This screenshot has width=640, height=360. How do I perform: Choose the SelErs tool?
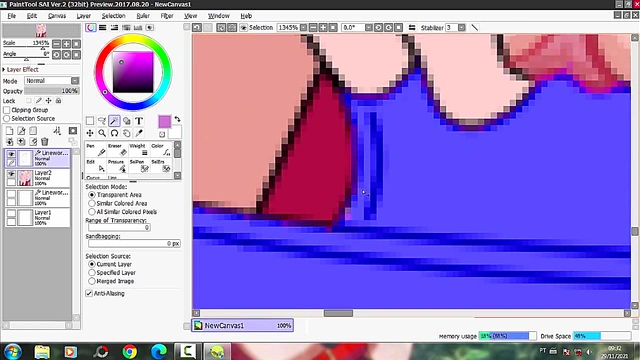[161, 166]
